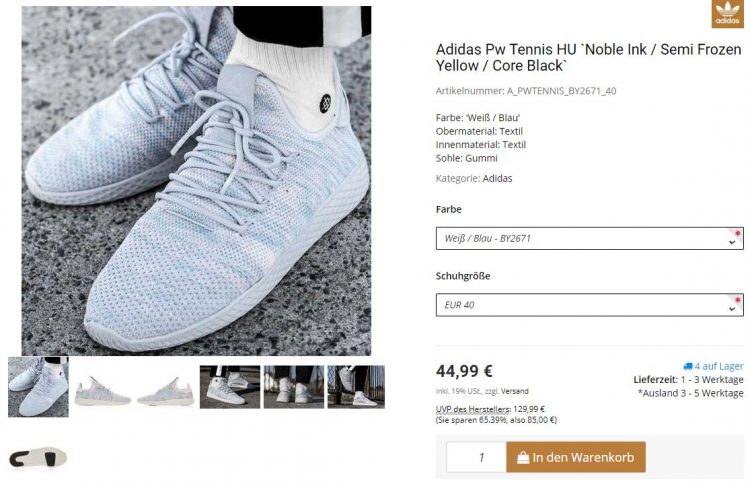
Task: Select the side-view shoe thumbnail facing right
Action: click(102, 391)
